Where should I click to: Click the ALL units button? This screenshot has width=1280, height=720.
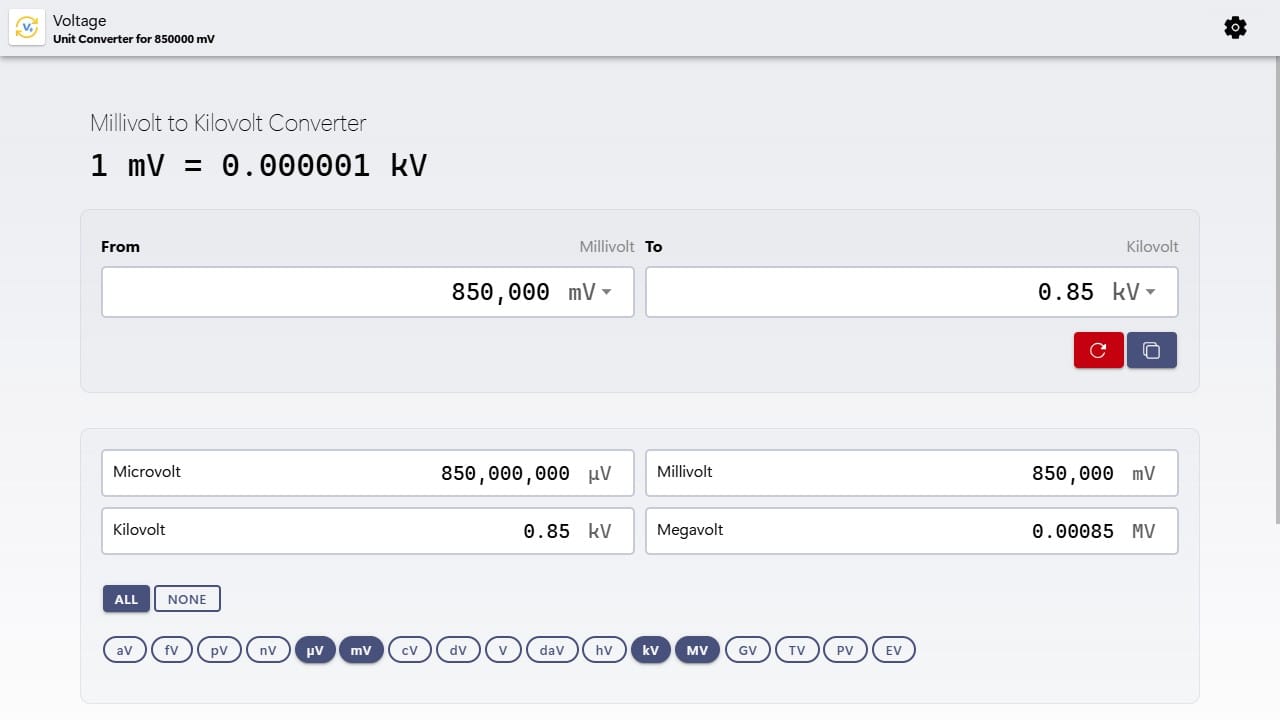[126, 598]
